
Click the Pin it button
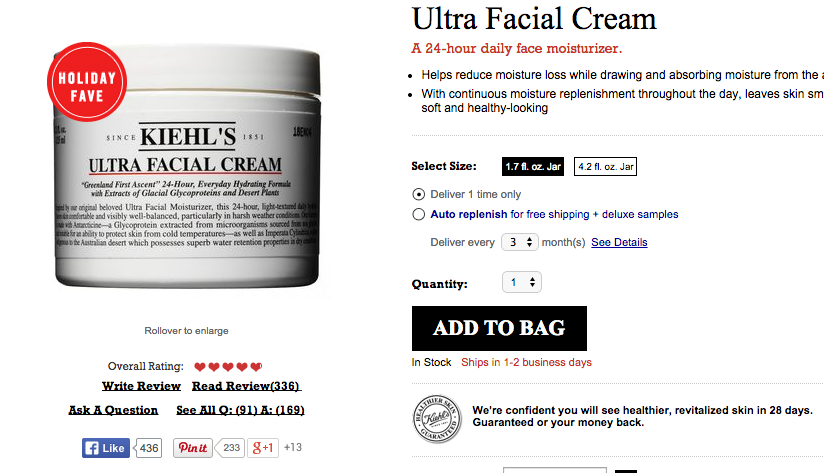(x=193, y=448)
